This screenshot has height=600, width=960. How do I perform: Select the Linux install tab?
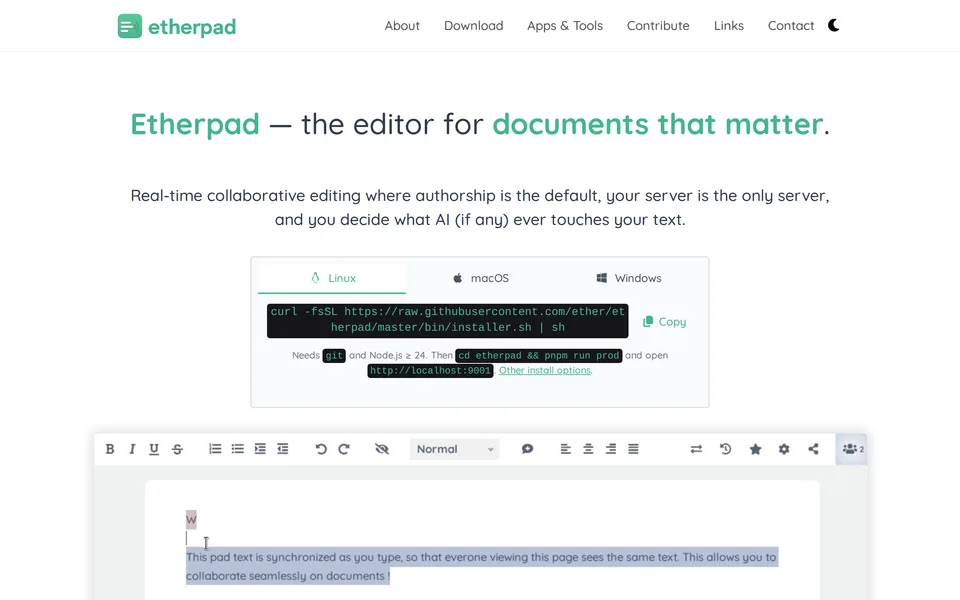pyautogui.click(x=332, y=278)
